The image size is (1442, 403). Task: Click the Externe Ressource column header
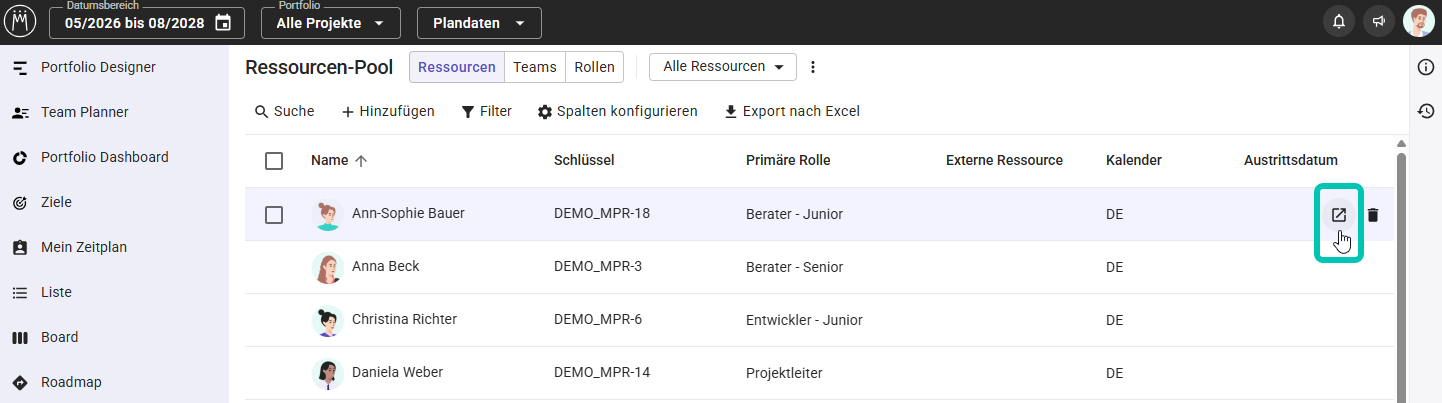(1004, 160)
